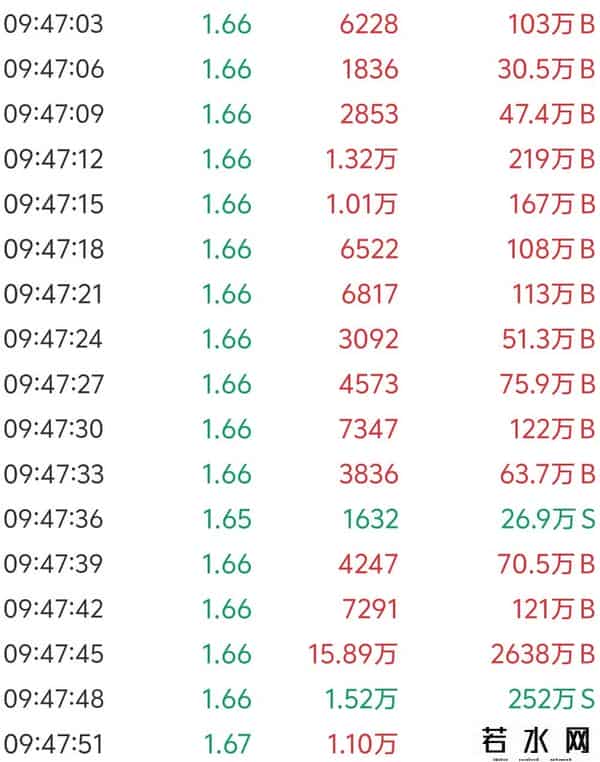Image resolution: width=600 pixels, height=762 pixels.
Task: Select the 75.9万 B amount
Action: (546, 384)
